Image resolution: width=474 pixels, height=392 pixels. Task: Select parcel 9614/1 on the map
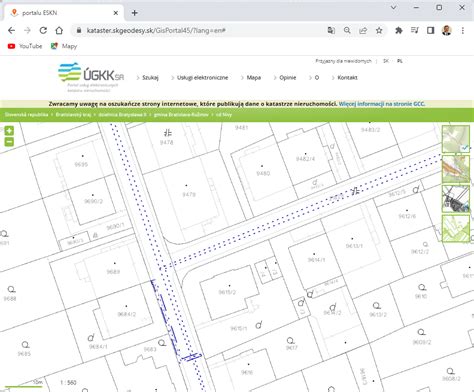[x=316, y=260]
